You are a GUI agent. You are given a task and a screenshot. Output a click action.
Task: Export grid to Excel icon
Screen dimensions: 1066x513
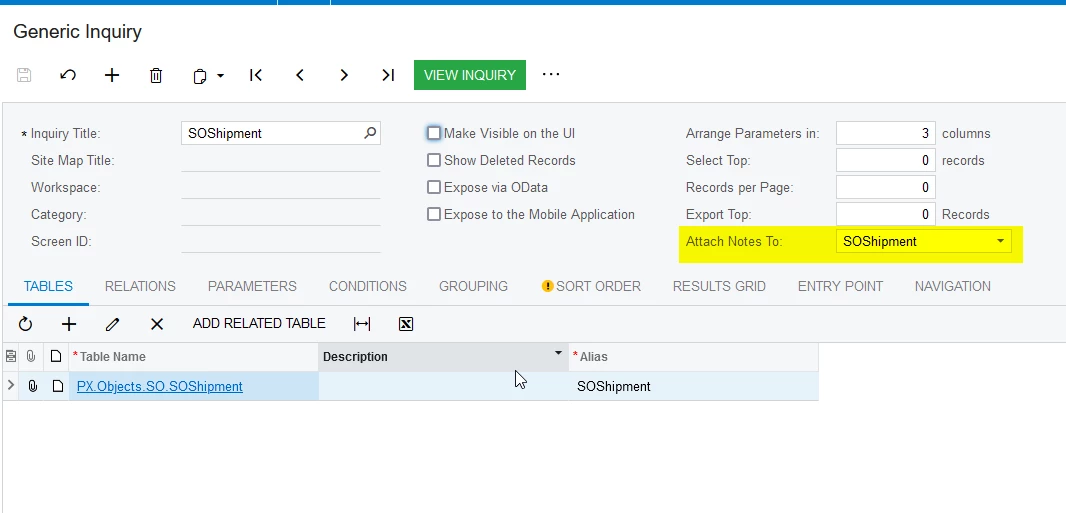pos(406,324)
